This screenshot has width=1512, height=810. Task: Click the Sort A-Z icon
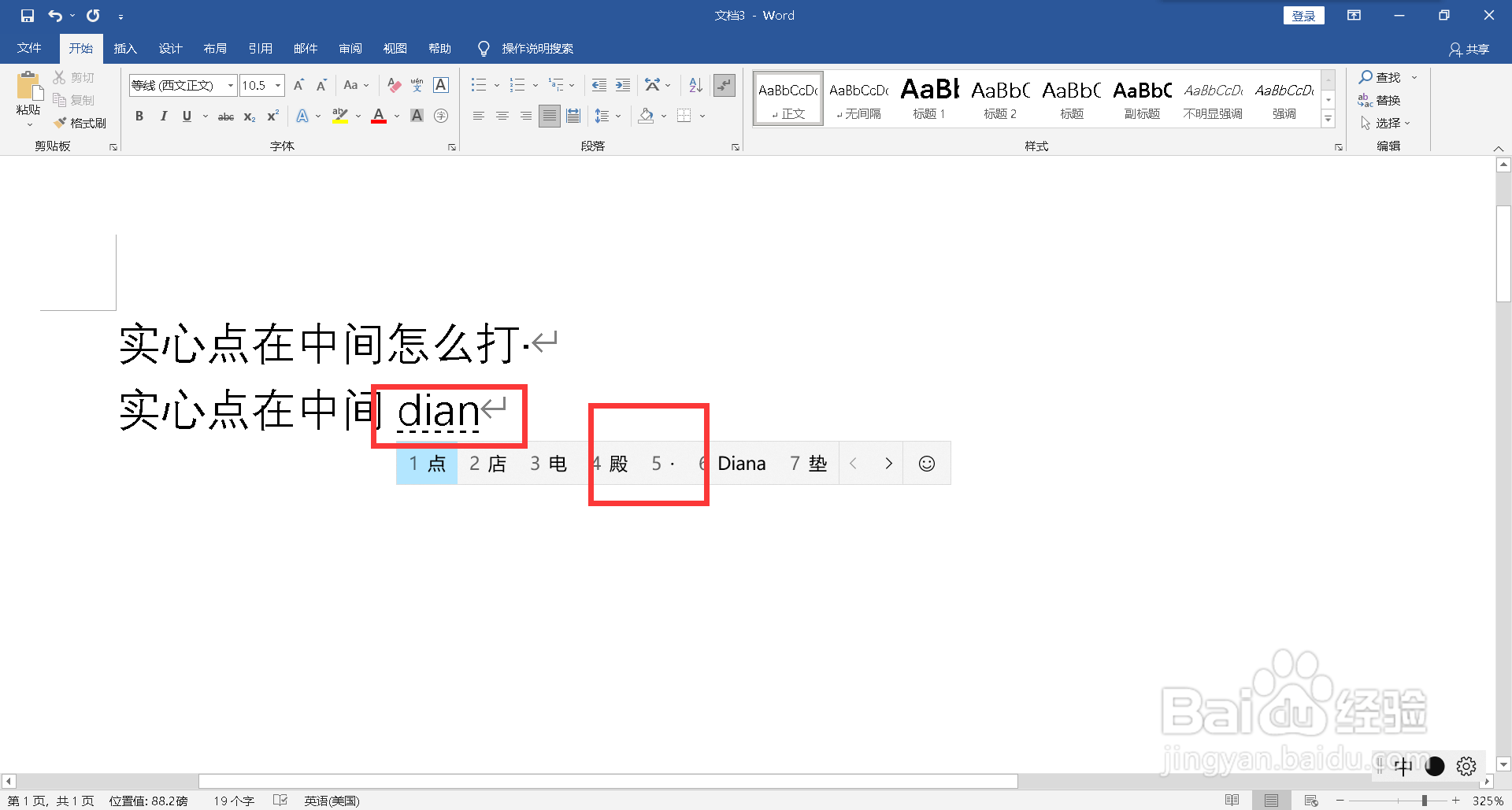[695, 85]
